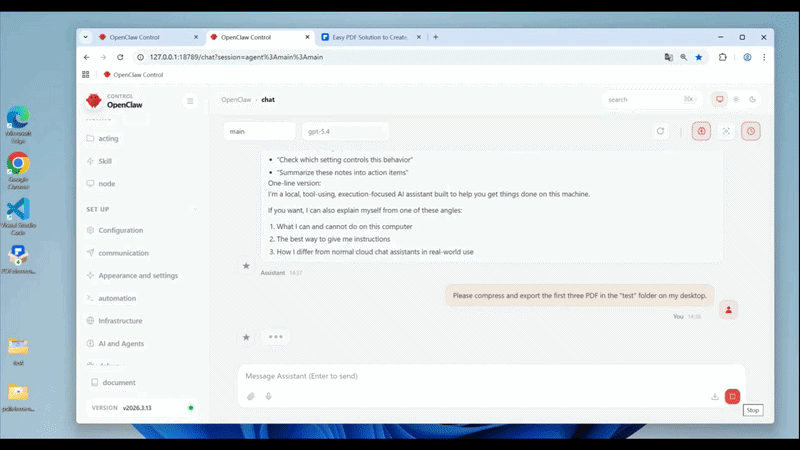Select the bottom desktop folder icon
The width and height of the screenshot is (800, 450).
point(18,398)
